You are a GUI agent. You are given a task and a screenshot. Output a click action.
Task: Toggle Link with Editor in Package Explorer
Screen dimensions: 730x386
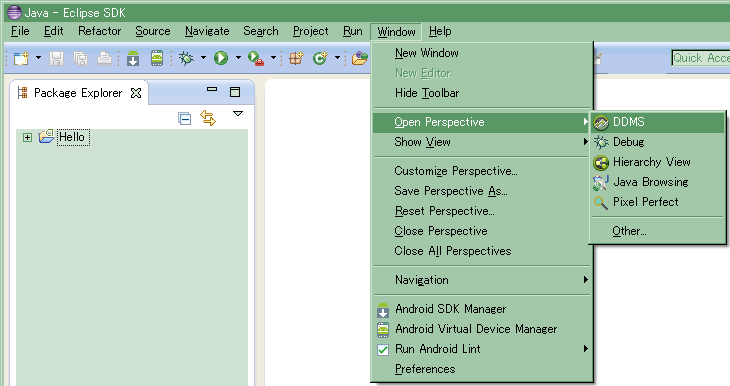208,118
